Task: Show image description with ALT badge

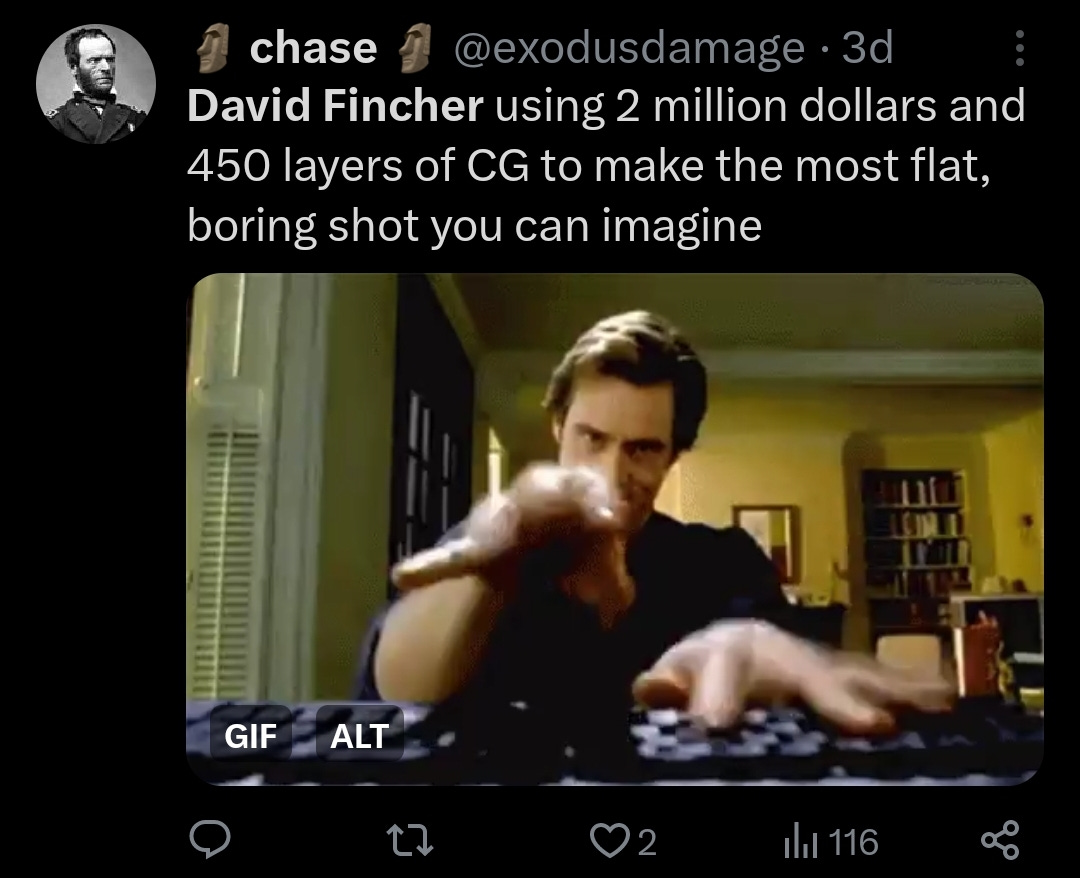Action: pyautogui.click(x=360, y=735)
